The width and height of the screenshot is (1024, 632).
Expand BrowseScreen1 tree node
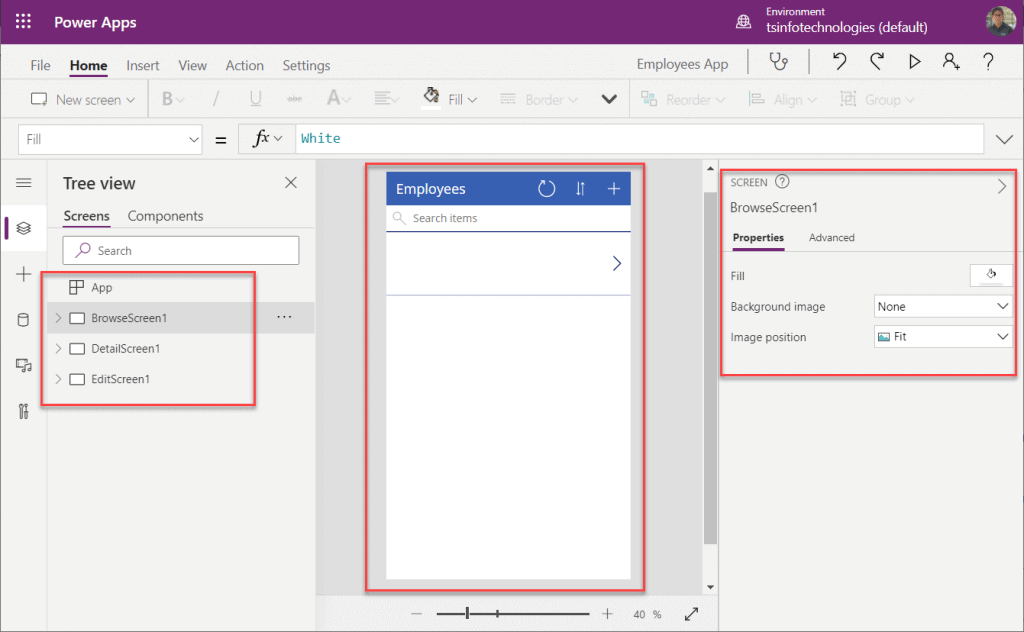tap(58, 318)
